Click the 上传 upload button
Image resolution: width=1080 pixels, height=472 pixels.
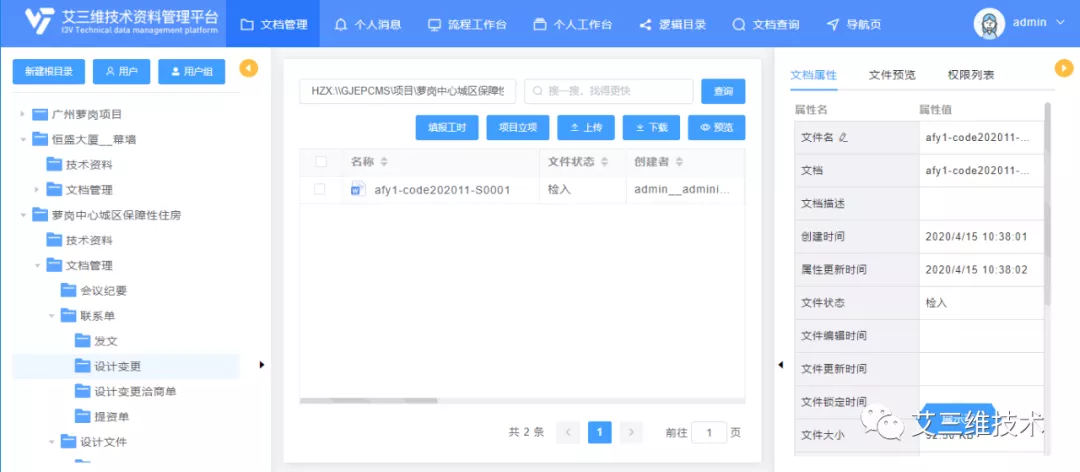585,127
